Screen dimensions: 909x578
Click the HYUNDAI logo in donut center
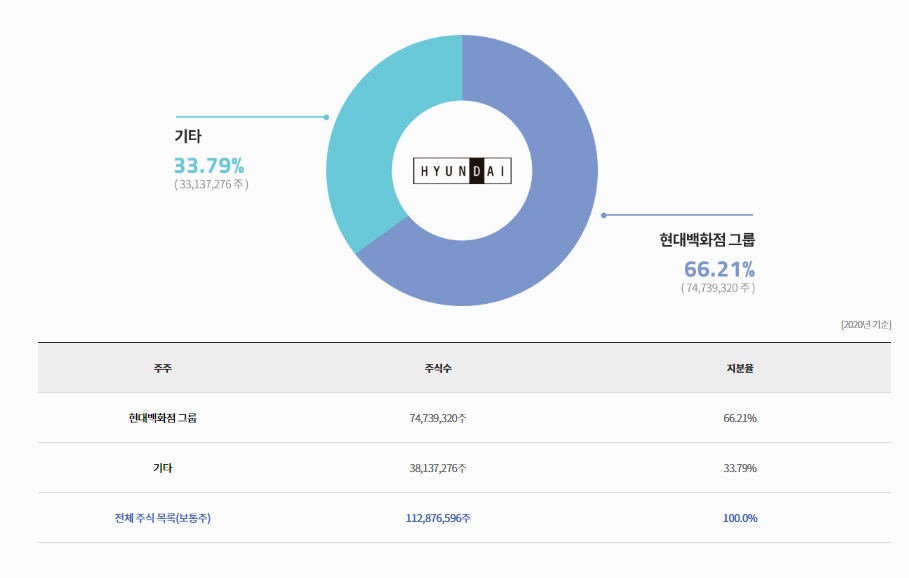[462, 171]
